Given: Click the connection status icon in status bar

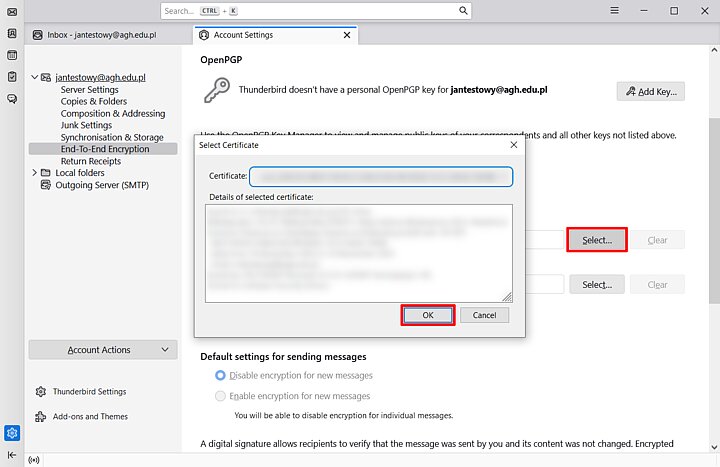Looking at the screenshot, I should 34,460.
